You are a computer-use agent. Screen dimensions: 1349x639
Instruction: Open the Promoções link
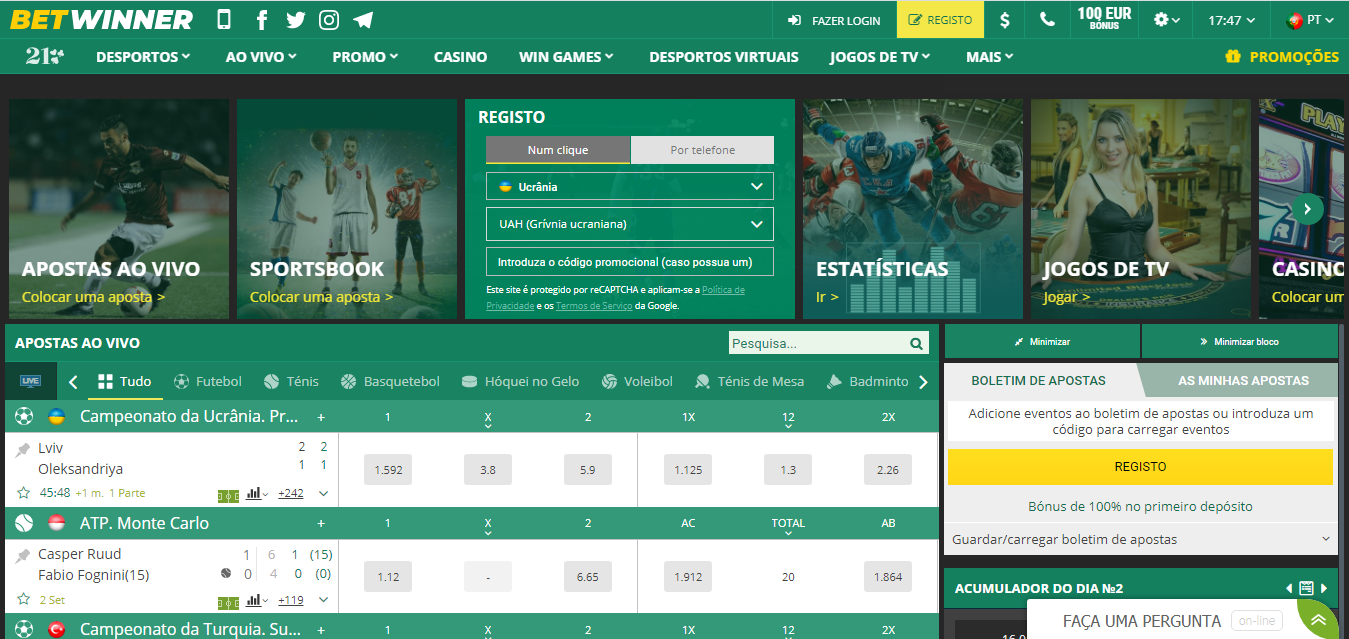click(1282, 57)
